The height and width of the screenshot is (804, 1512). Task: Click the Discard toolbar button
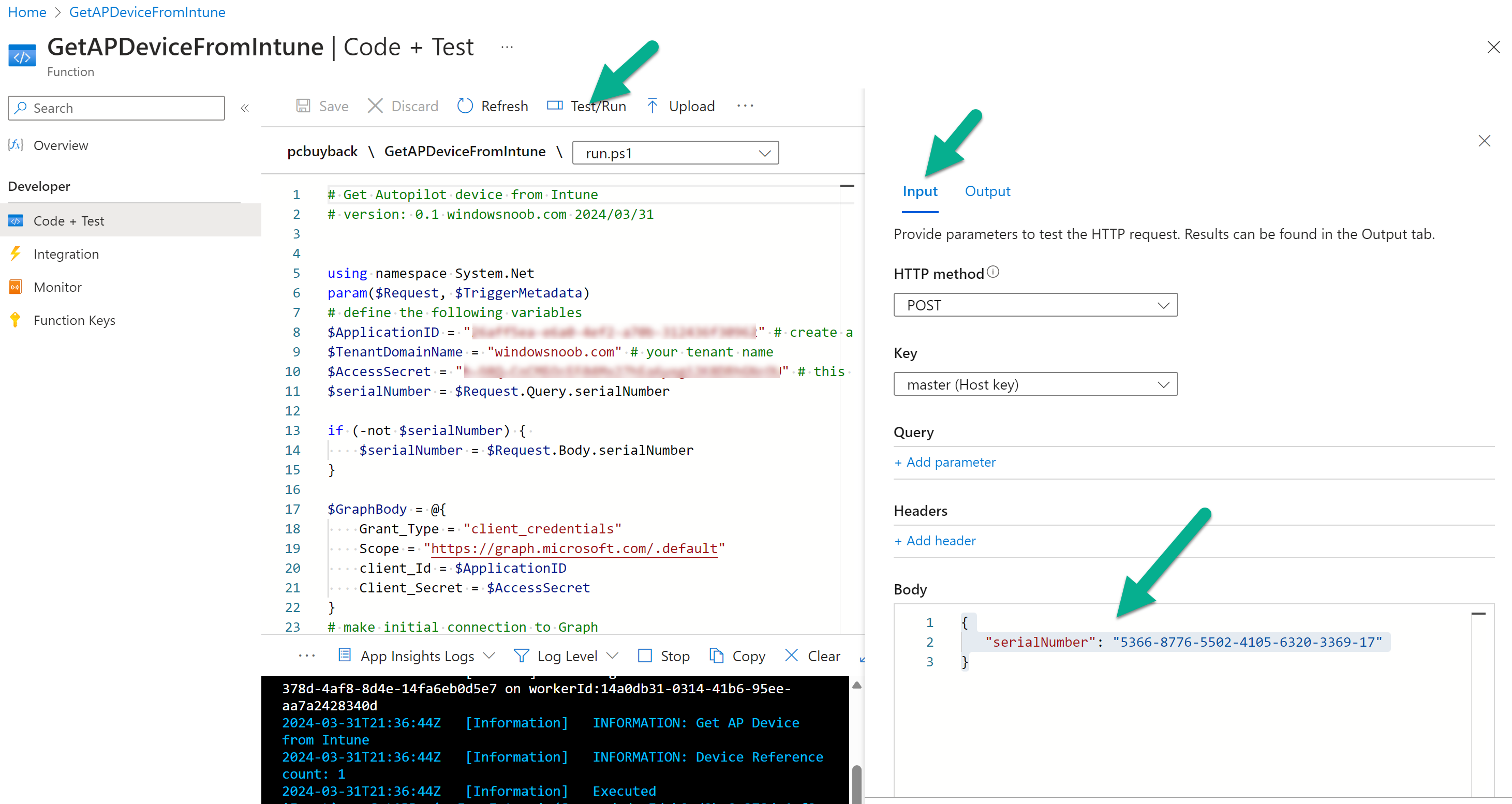click(403, 106)
